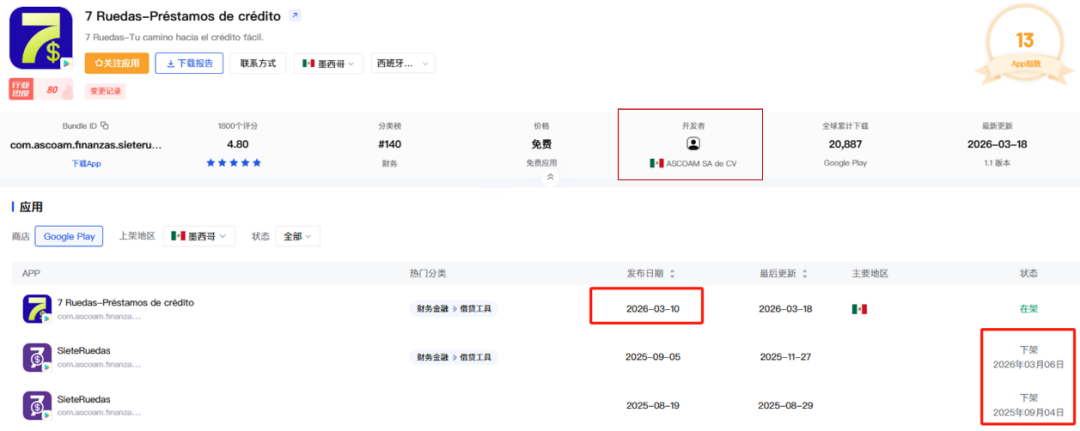
Task: Collapse the info panel with double chevron
Action: [550, 178]
